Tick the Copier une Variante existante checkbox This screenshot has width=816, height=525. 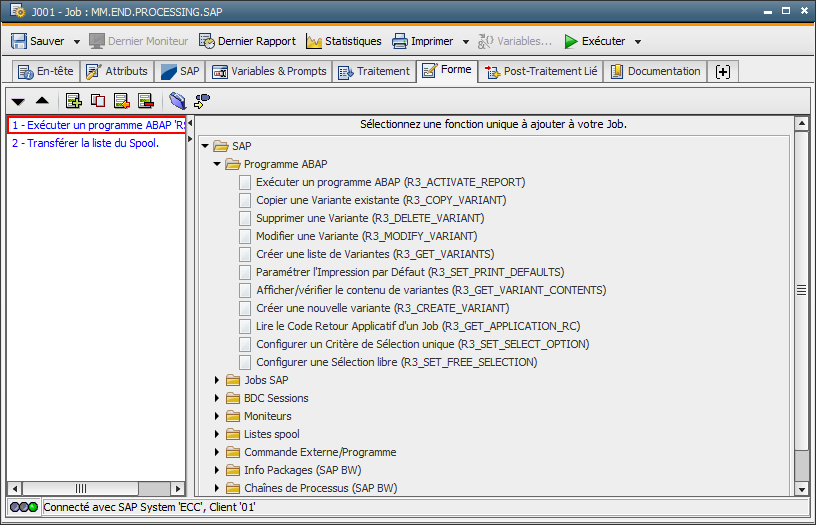point(246,200)
